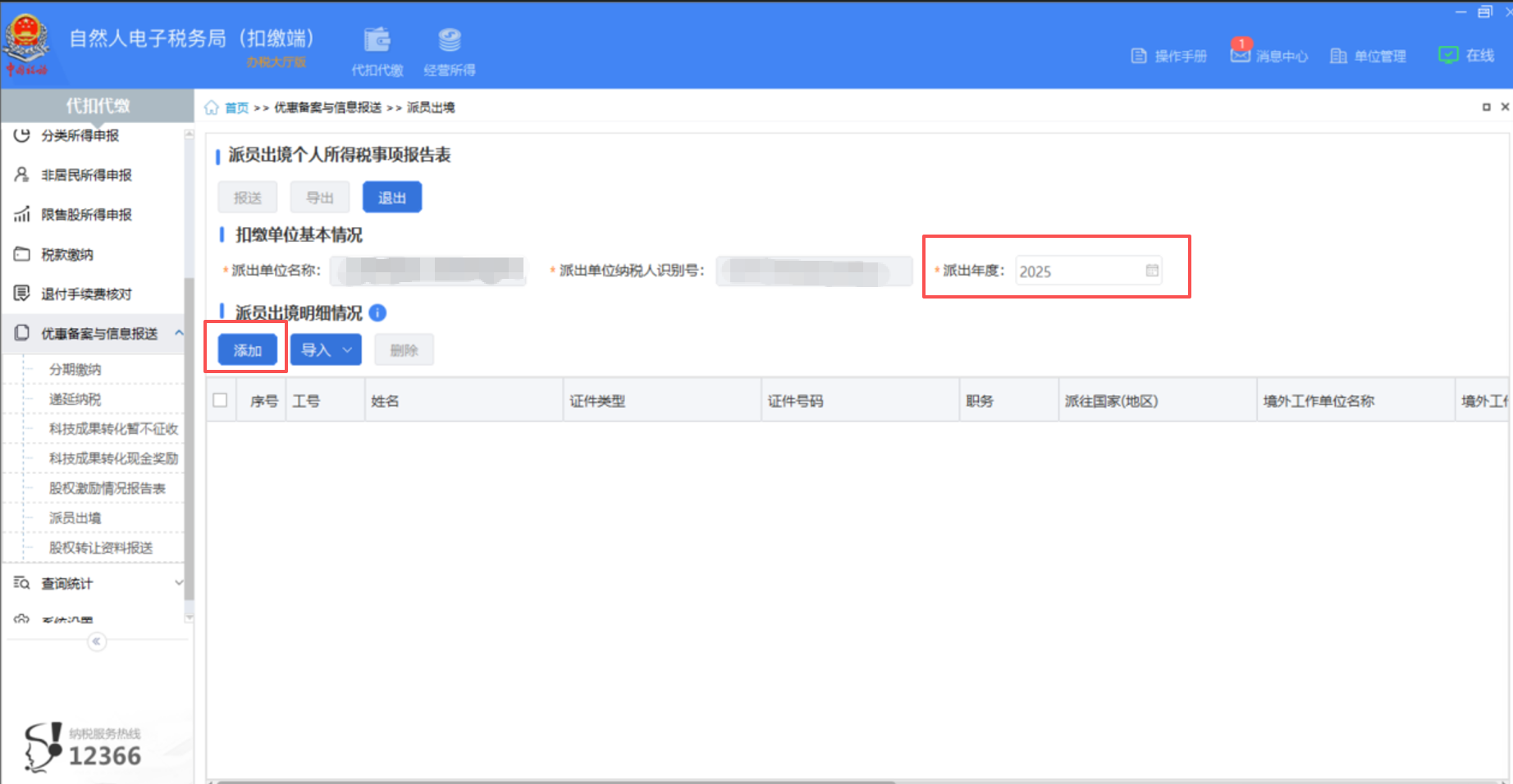Screen dimensions: 1513x784
Task: Collapse the 优惠备案与信息报送 section
Action: click(x=180, y=333)
